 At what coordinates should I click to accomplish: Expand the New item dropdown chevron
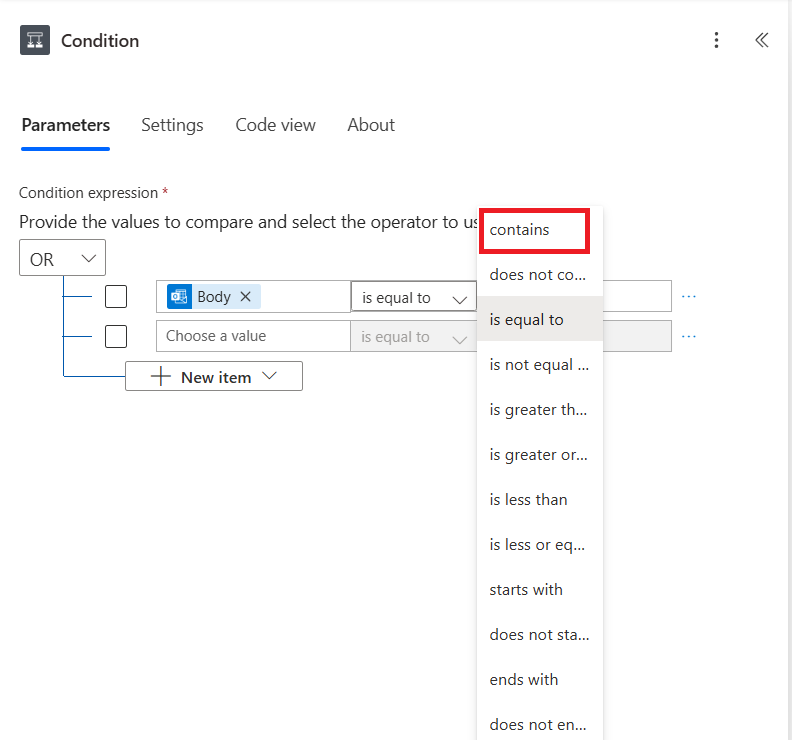click(270, 376)
